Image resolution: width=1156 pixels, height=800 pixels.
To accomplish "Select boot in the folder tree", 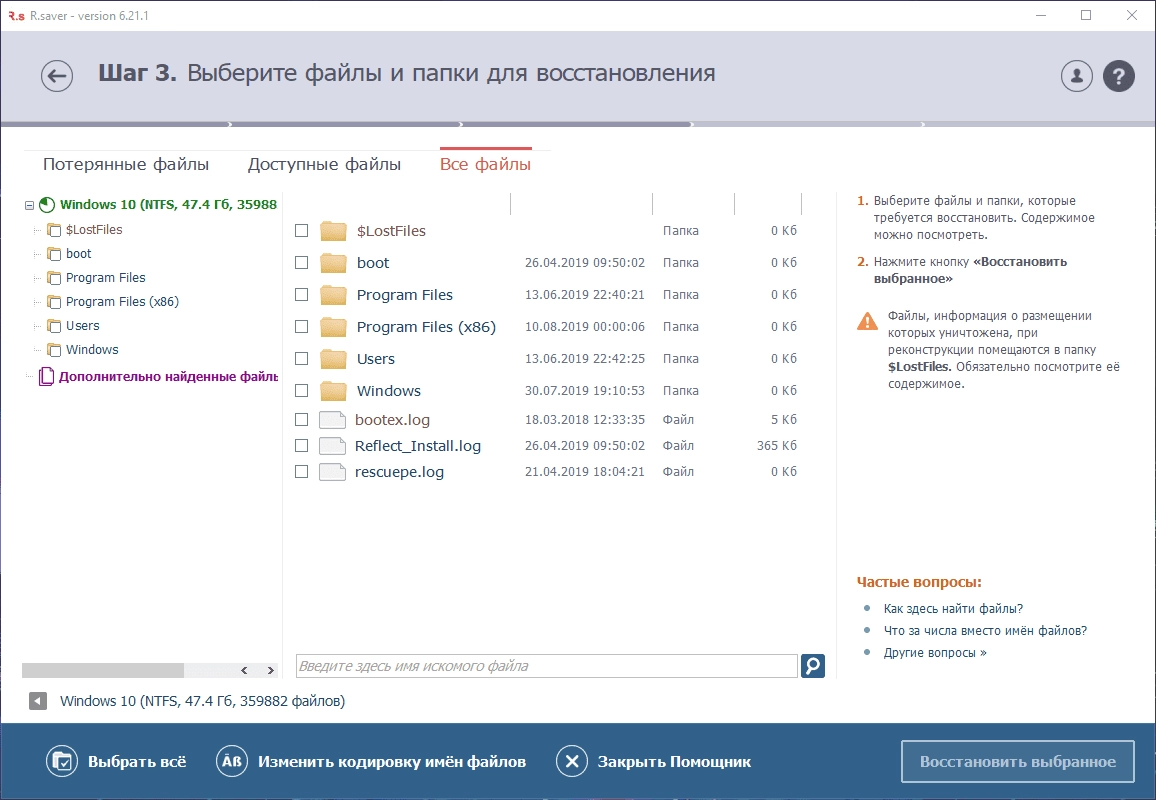I will point(78,254).
